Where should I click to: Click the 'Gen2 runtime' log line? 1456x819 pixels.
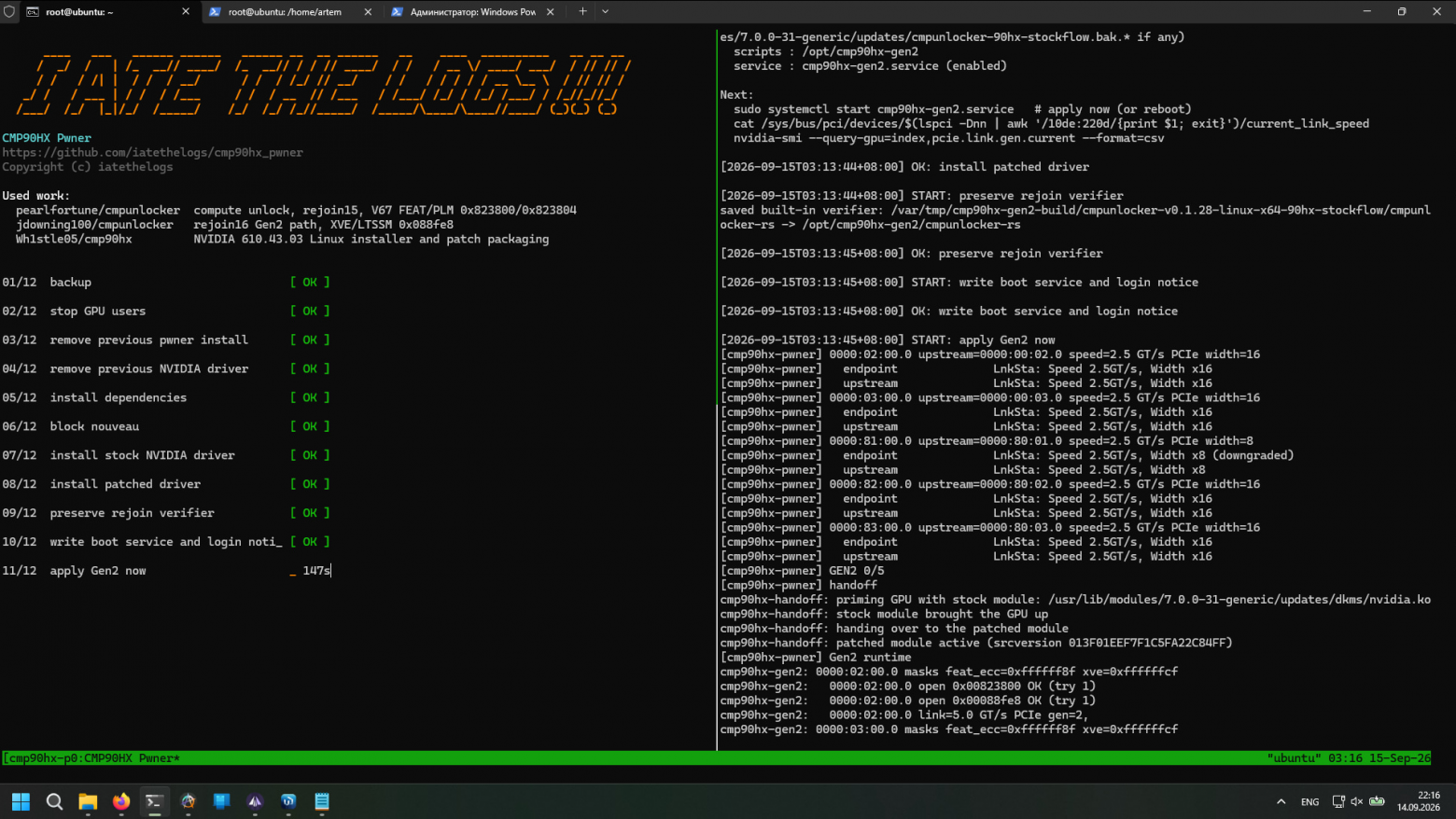click(x=816, y=658)
